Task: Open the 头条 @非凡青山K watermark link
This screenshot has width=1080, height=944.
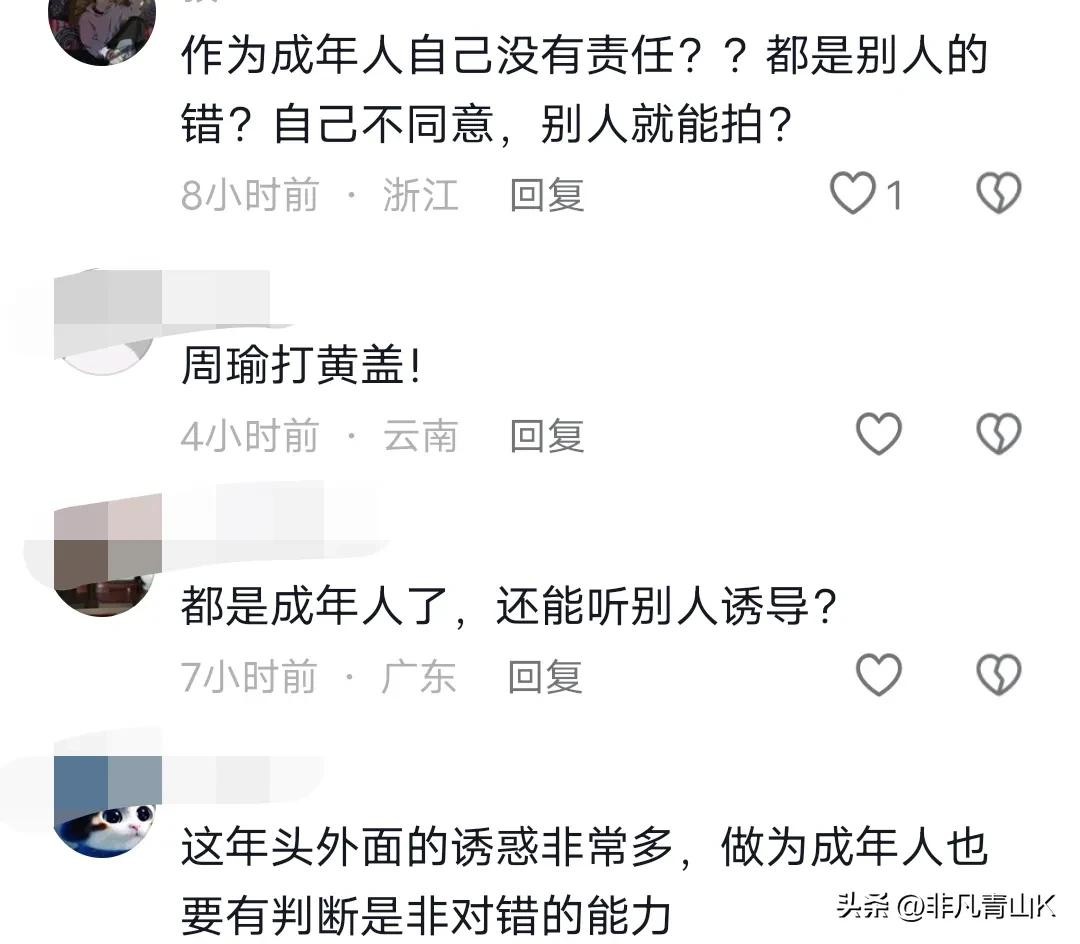Action: (x=946, y=906)
